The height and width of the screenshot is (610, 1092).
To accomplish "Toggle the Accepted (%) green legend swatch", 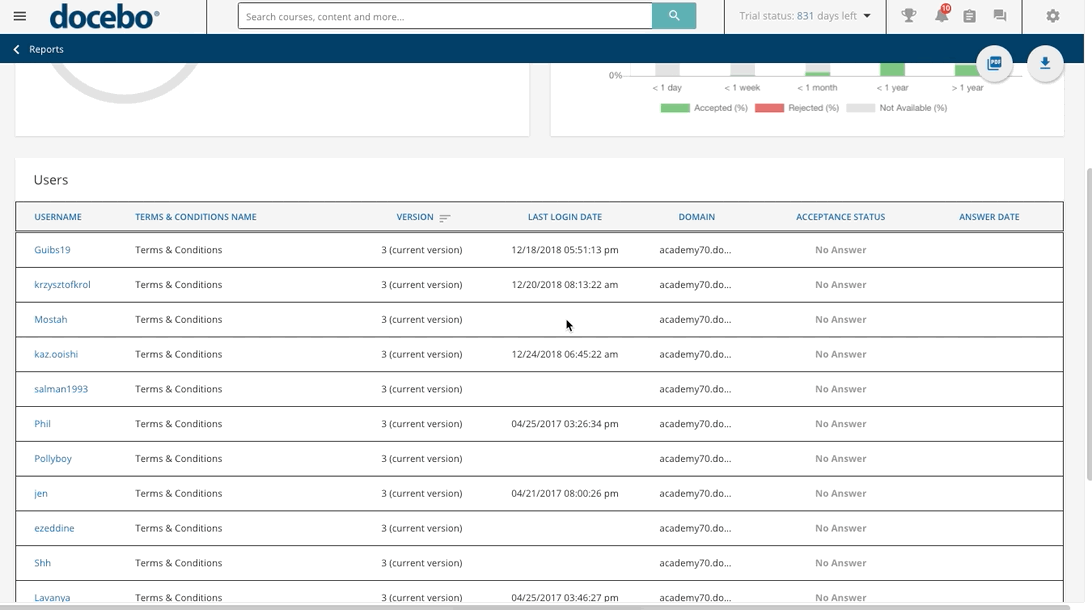I will point(675,108).
